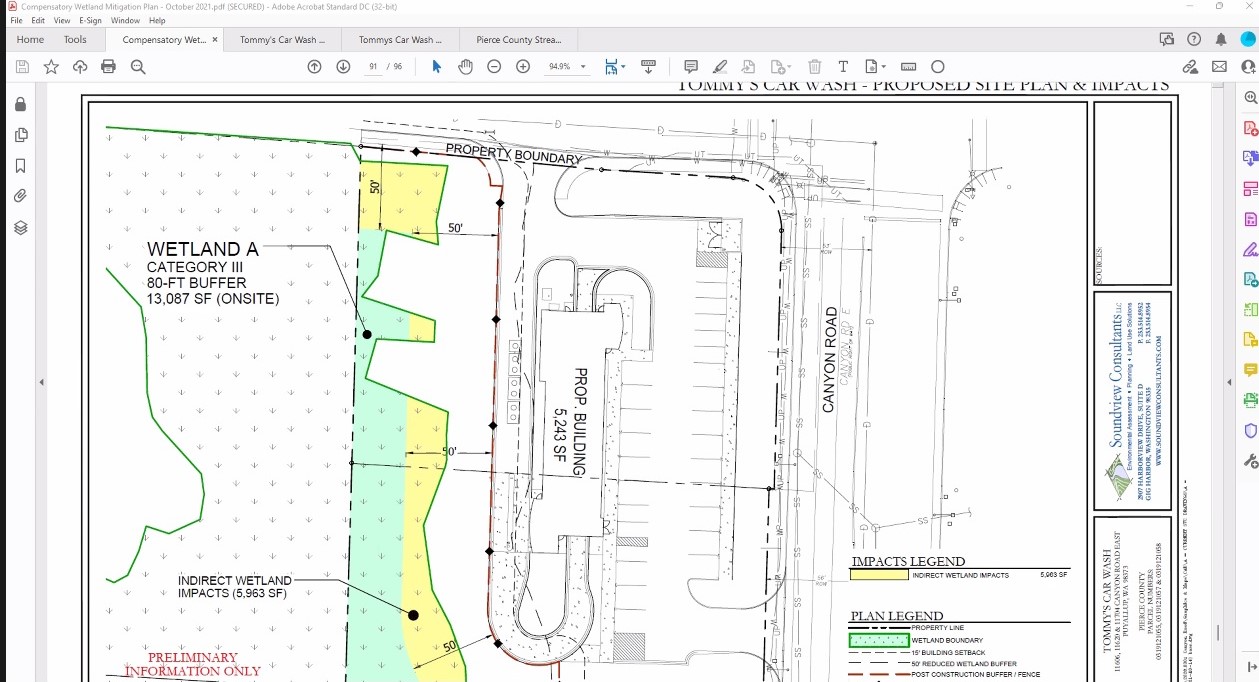The image size is (1259, 682).
Task: Select the Hand pan tool
Action: click(465, 67)
